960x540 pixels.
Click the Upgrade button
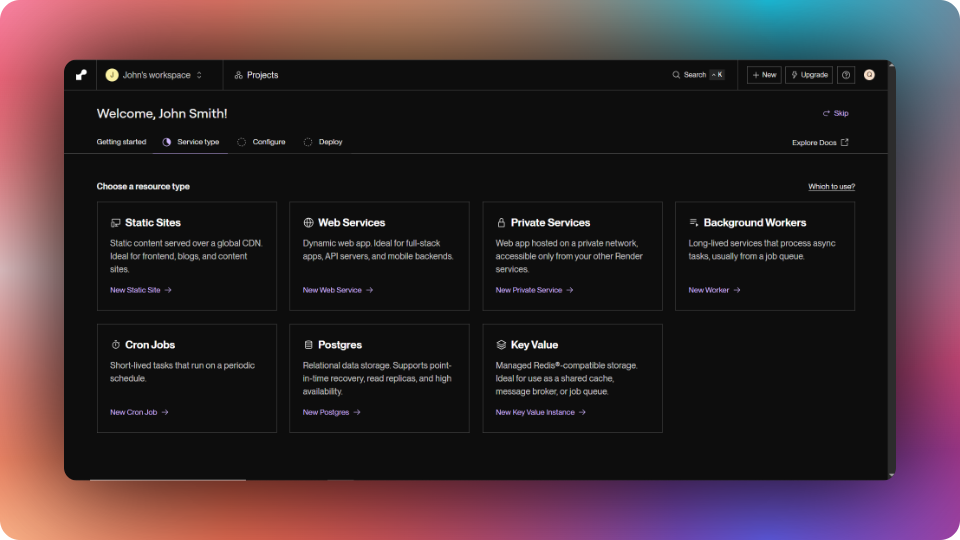809,75
